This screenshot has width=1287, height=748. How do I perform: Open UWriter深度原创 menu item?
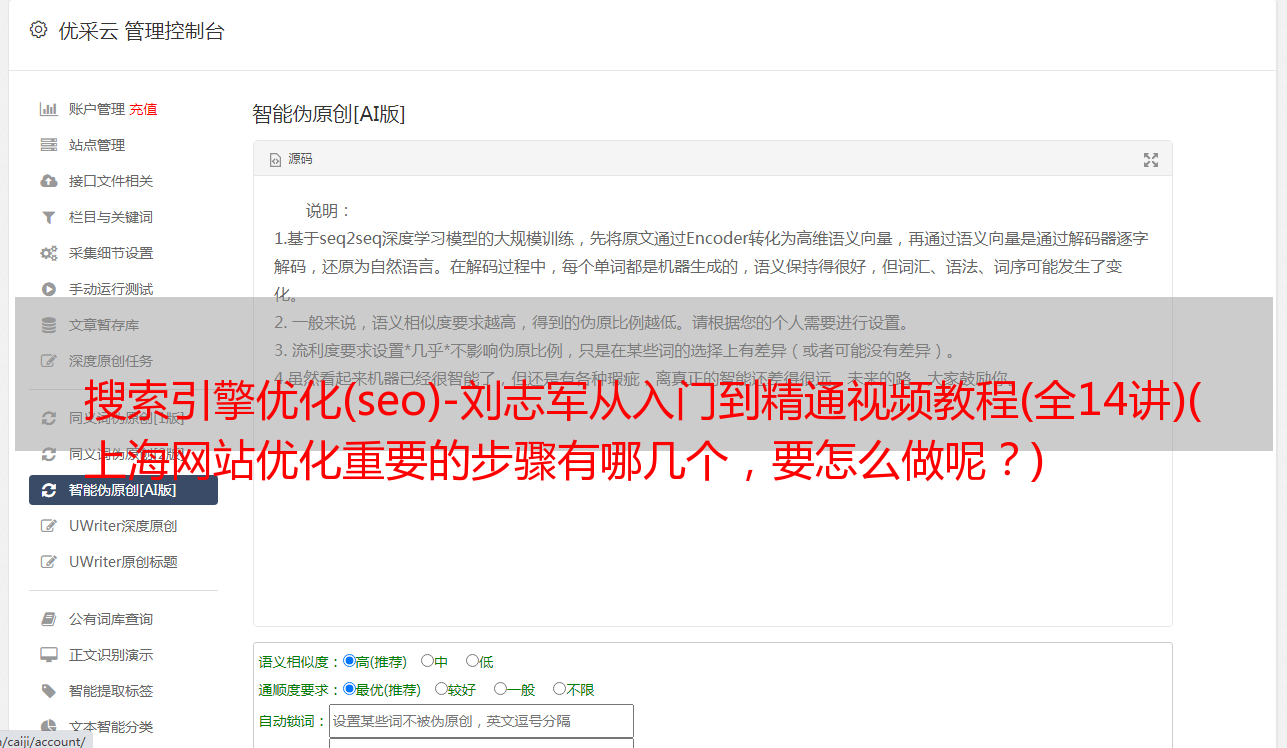pos(123,526)
